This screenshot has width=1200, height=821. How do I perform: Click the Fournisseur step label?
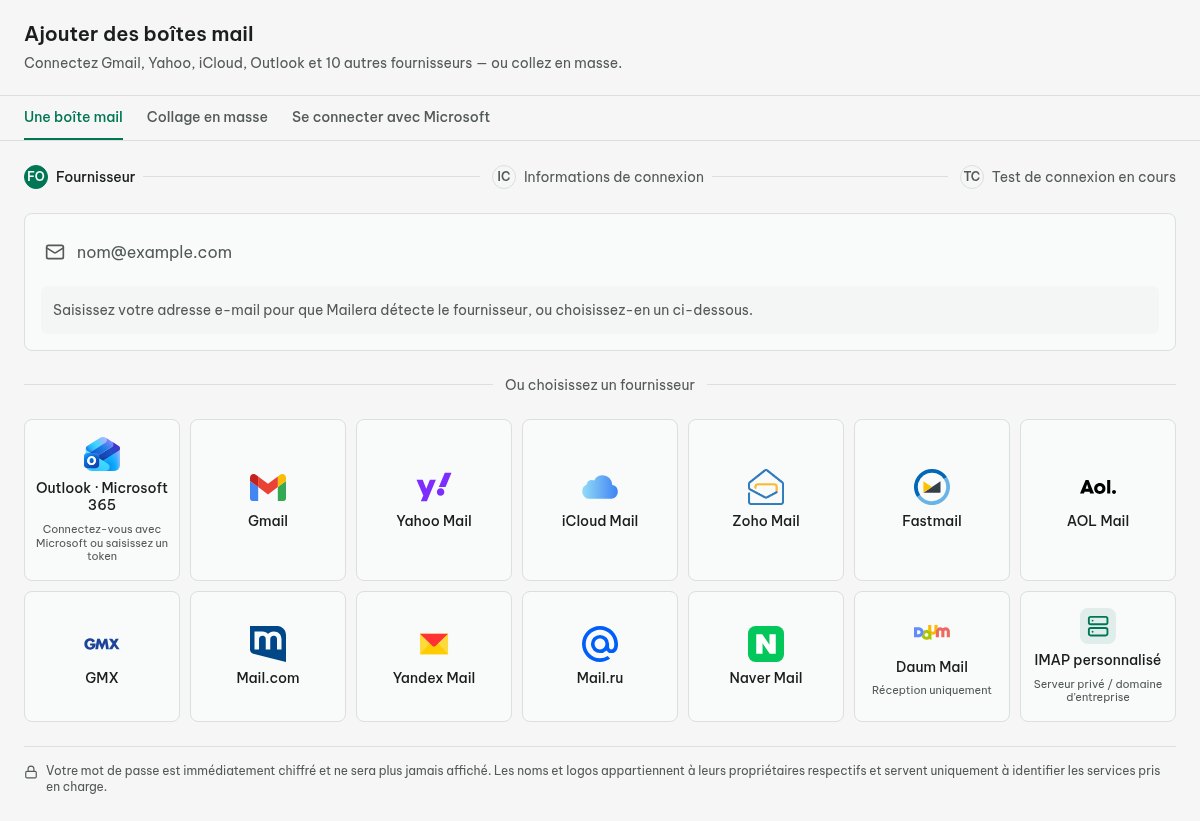(95, 177)
